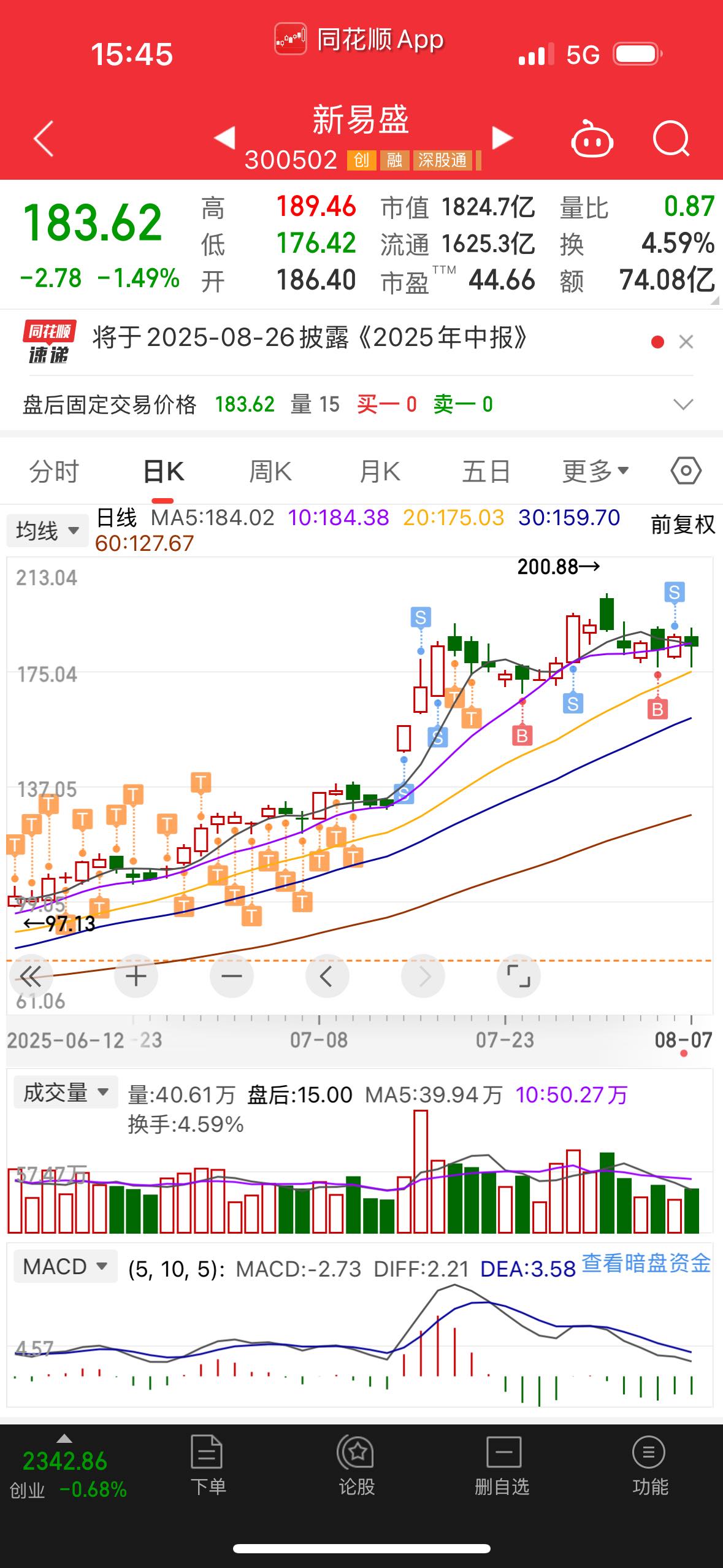Tap stock name 新易盛 title
Image resolution: width=723 pixels, height=1568 pixels.
[x=361, y=119]
